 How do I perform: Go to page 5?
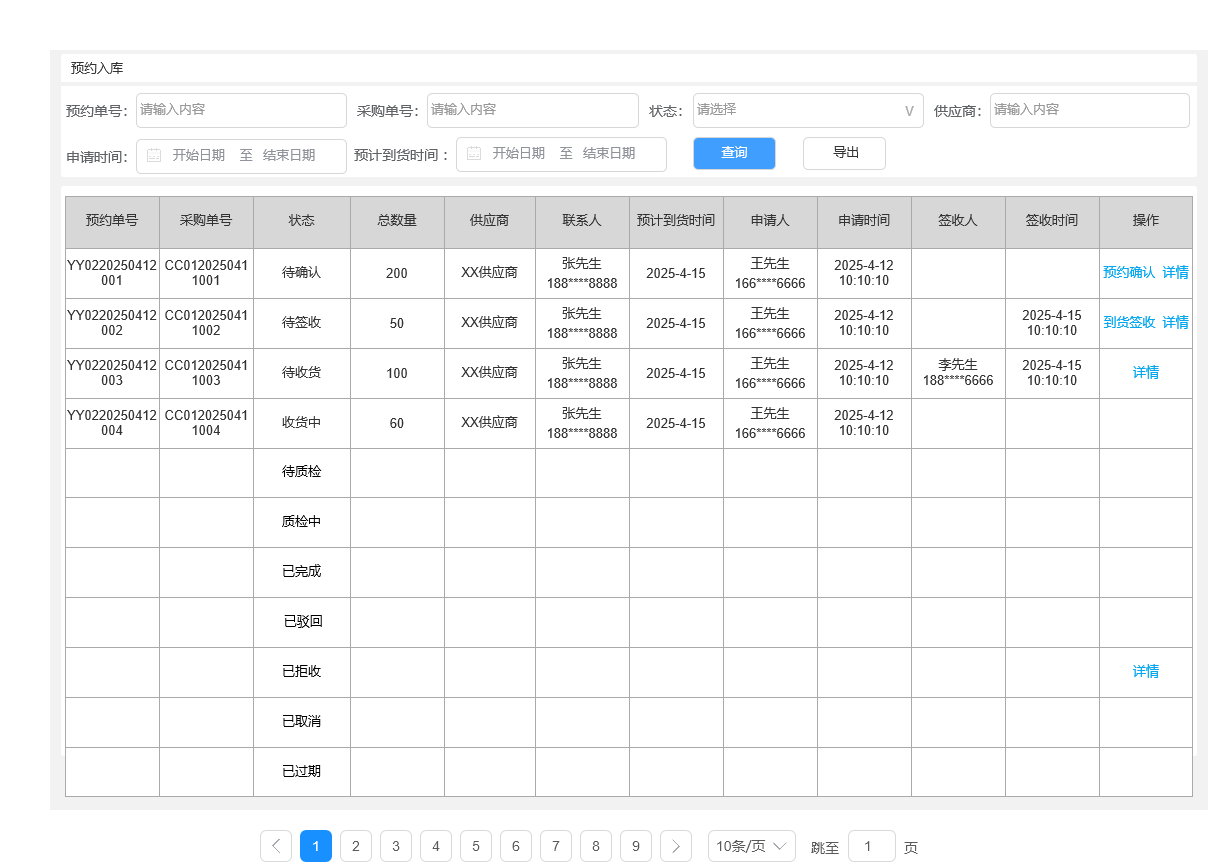(476, 846)
